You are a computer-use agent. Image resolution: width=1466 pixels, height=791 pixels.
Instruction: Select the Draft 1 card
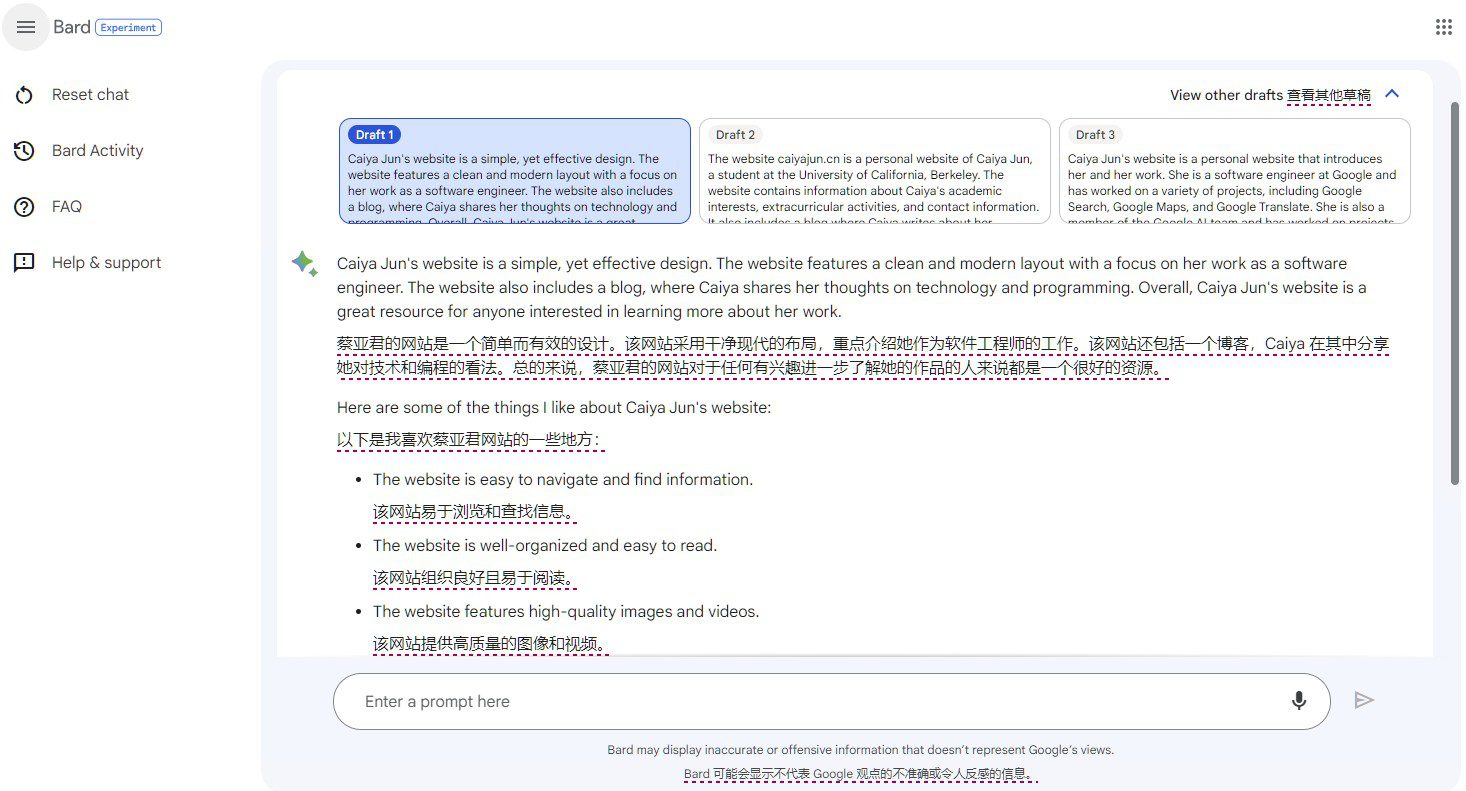[x=515, y=171]
